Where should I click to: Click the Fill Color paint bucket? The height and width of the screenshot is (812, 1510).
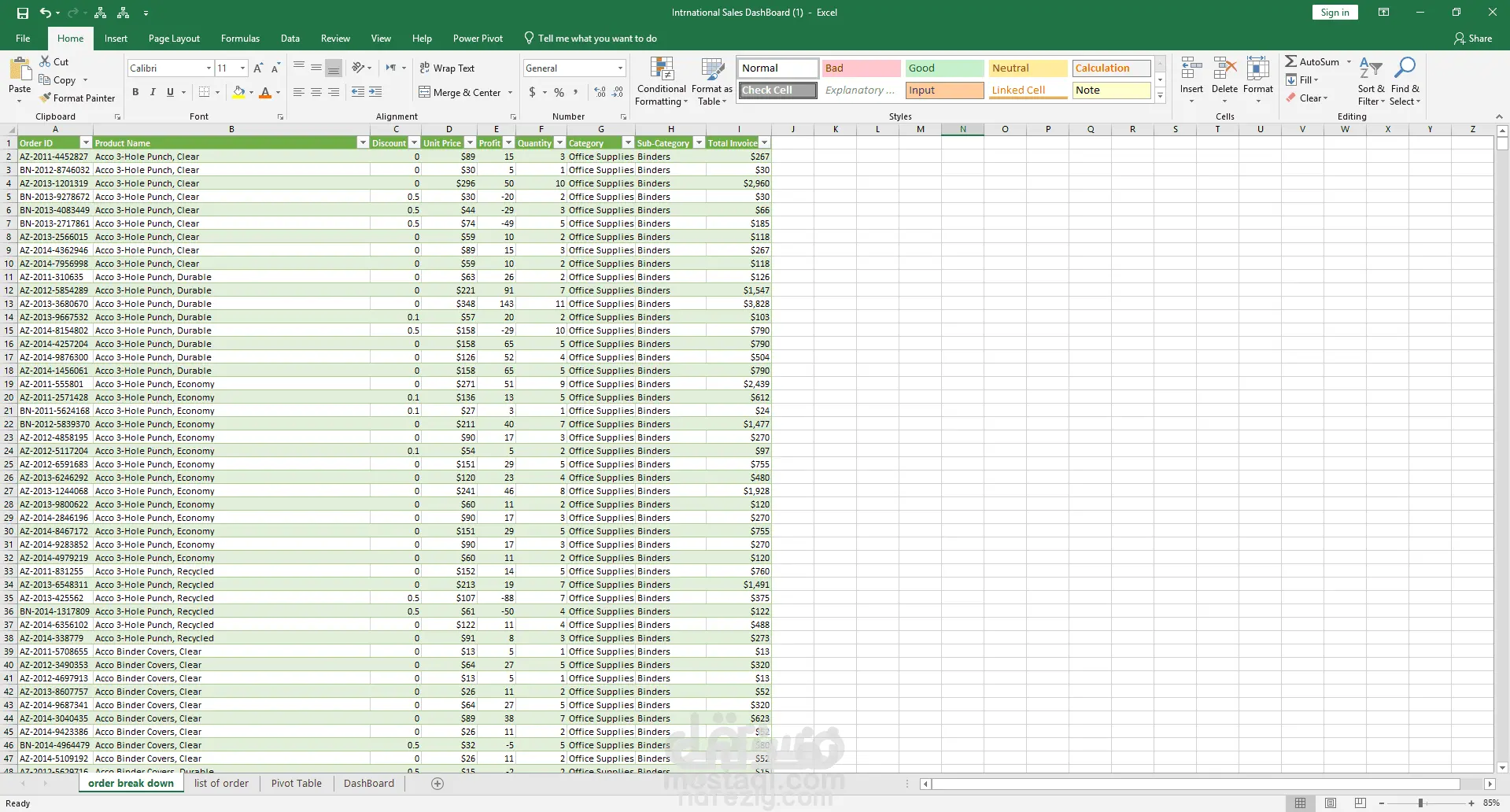238,92
